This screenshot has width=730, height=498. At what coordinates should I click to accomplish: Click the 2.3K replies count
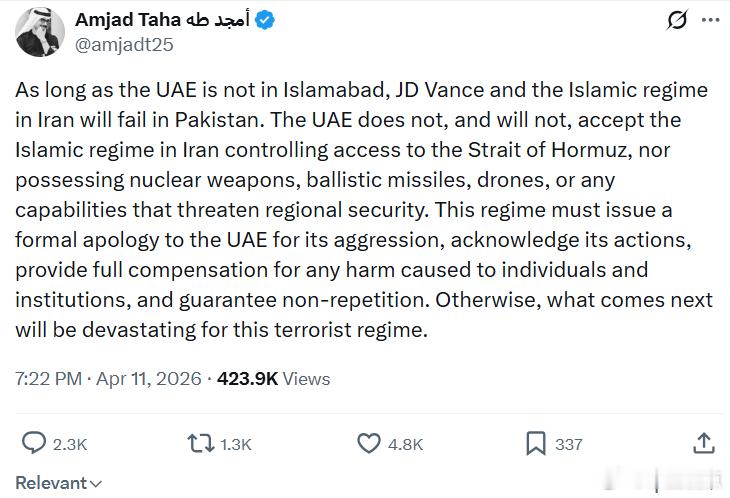point(71,444)
